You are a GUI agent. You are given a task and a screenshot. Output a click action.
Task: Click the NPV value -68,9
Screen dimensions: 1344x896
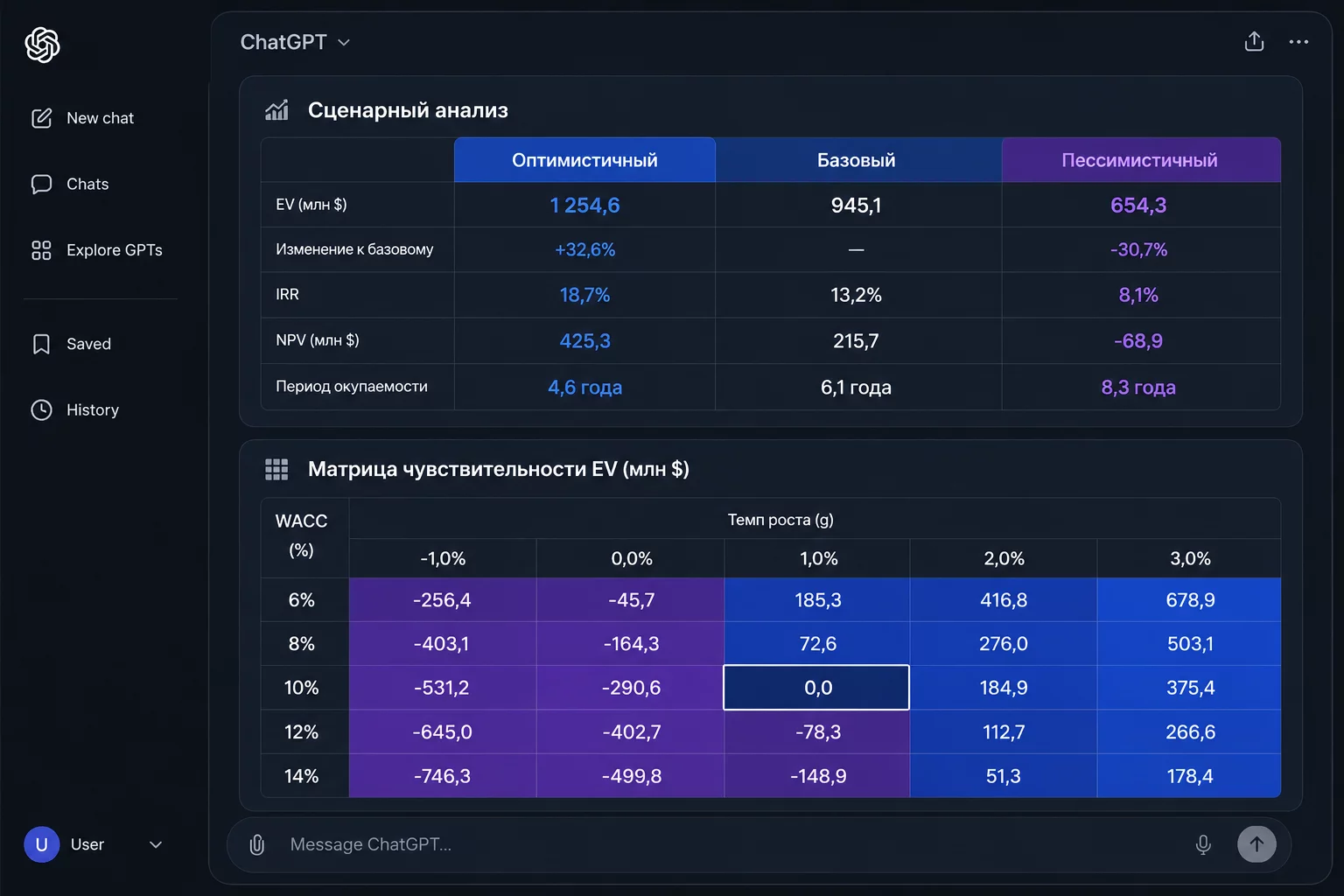tap(1138, 341)
